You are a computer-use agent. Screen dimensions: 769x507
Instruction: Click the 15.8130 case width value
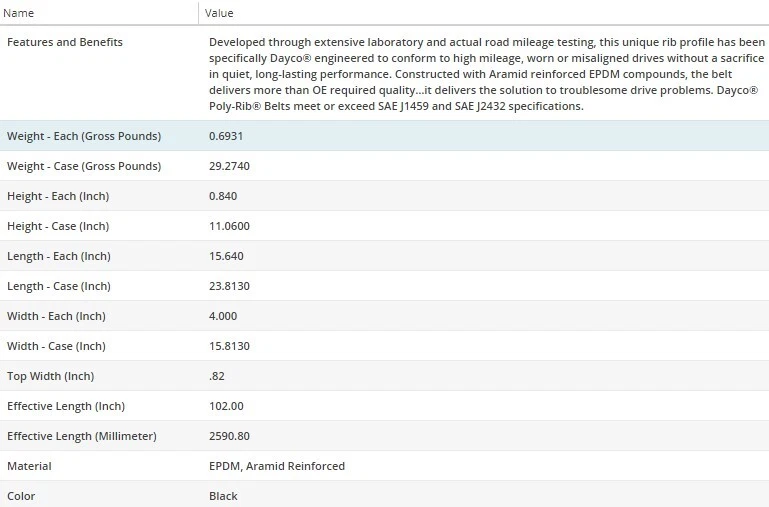pos(229,346)
